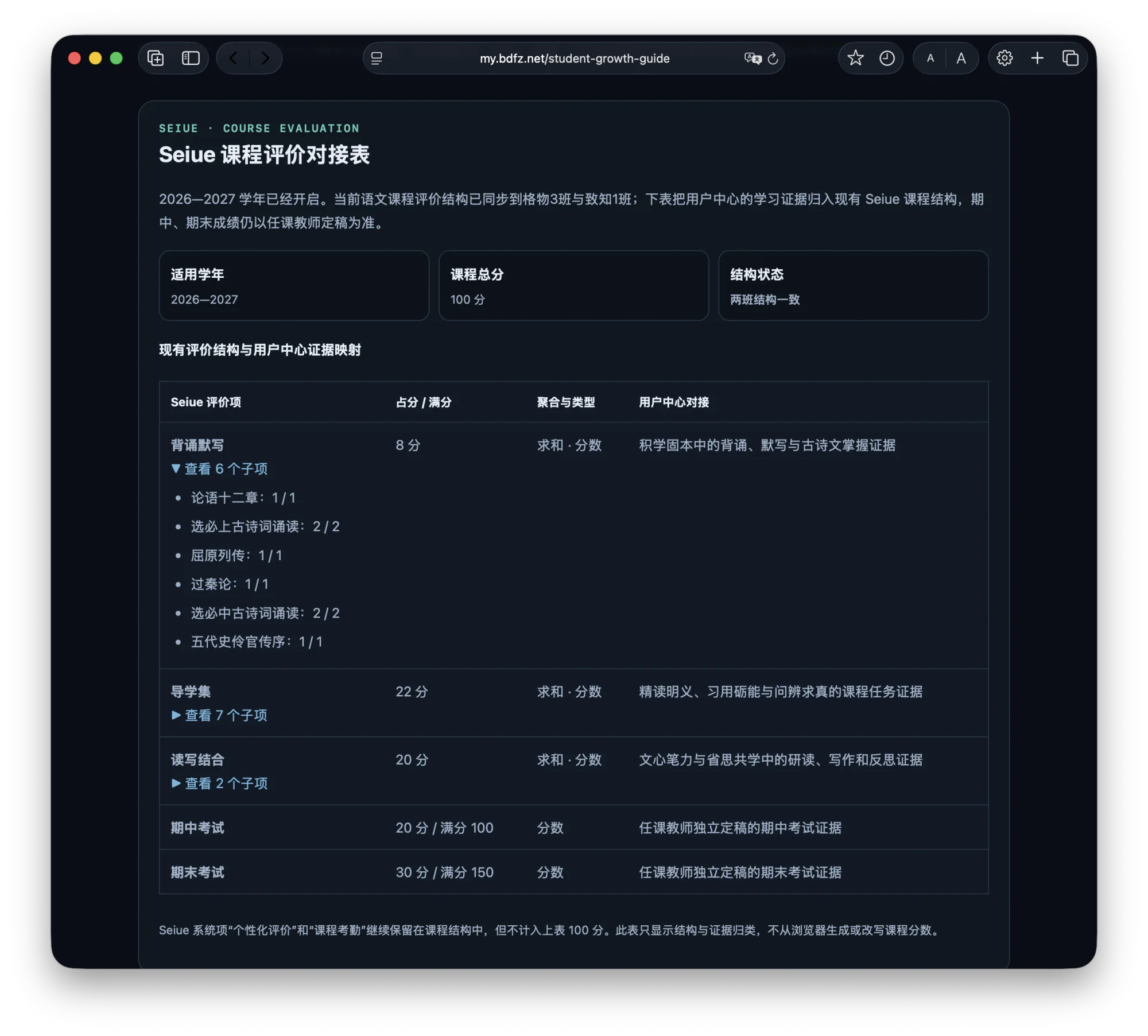Click the 30 分 / 满分 150 cell

click(x=444, y=872)
